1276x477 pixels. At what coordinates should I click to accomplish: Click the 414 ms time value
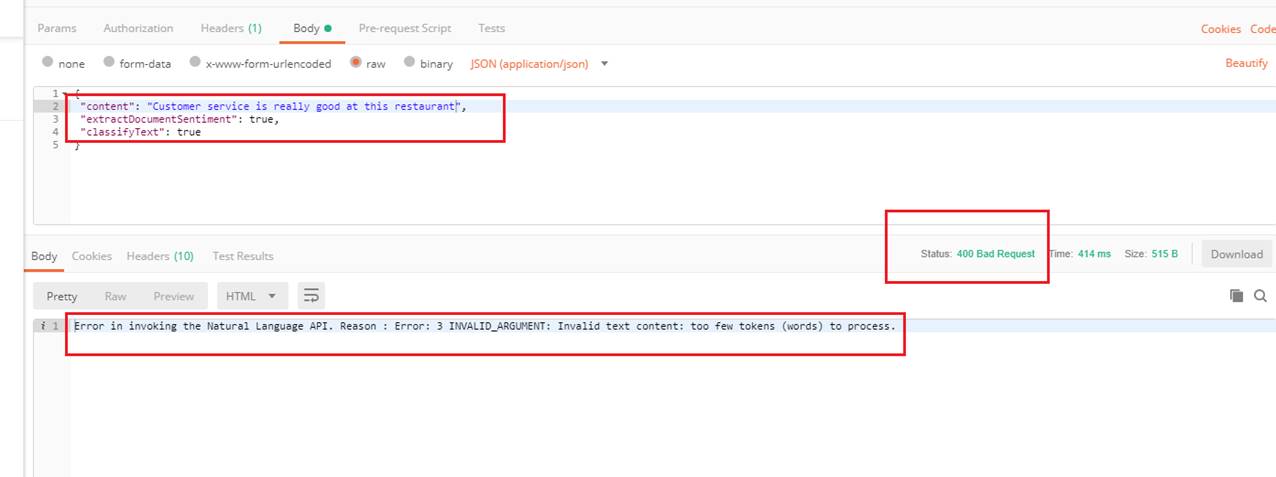click(1094, 254)
